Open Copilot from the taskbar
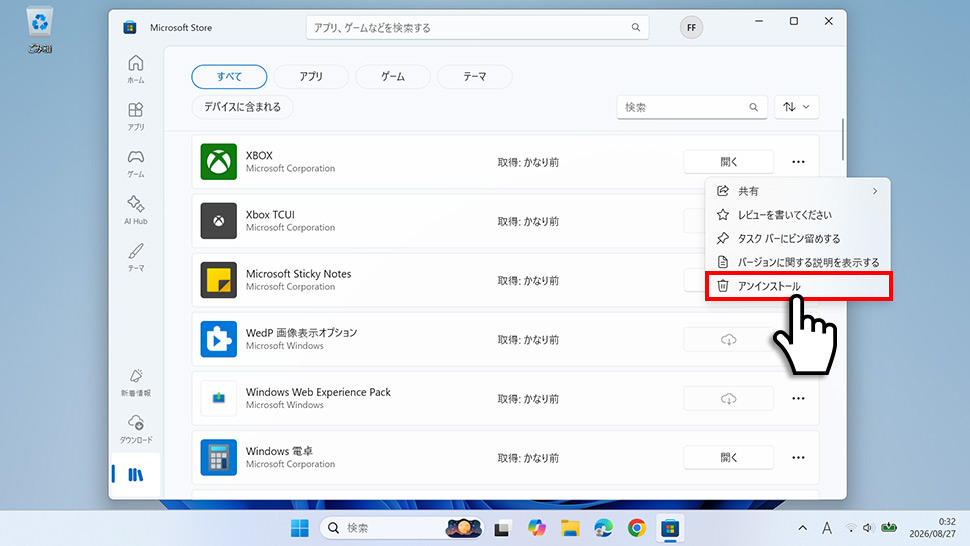The height and width of the screenshot is (546, 970). (536, 528)
